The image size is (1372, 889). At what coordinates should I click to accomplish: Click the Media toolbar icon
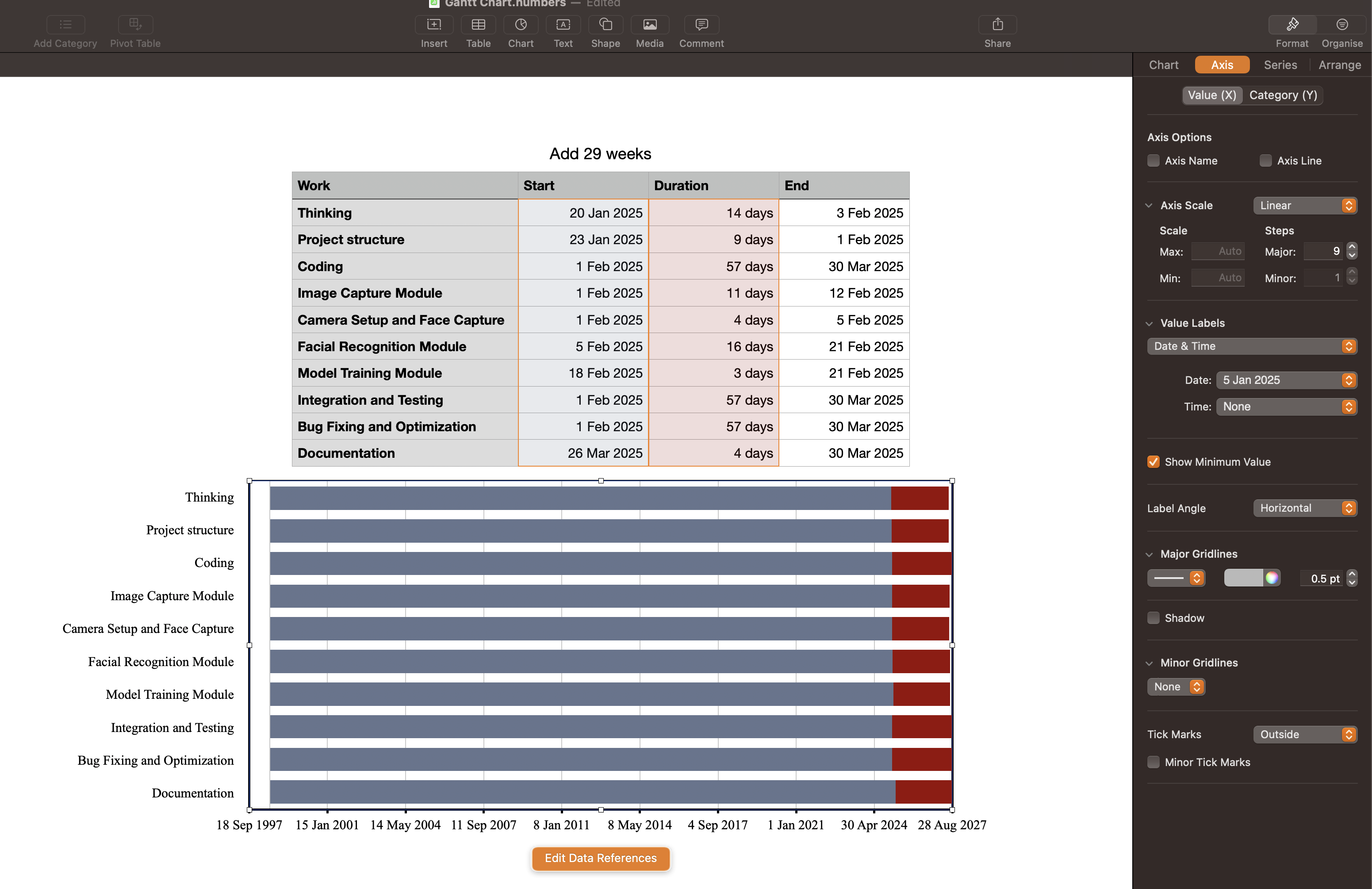pos(649,25)
